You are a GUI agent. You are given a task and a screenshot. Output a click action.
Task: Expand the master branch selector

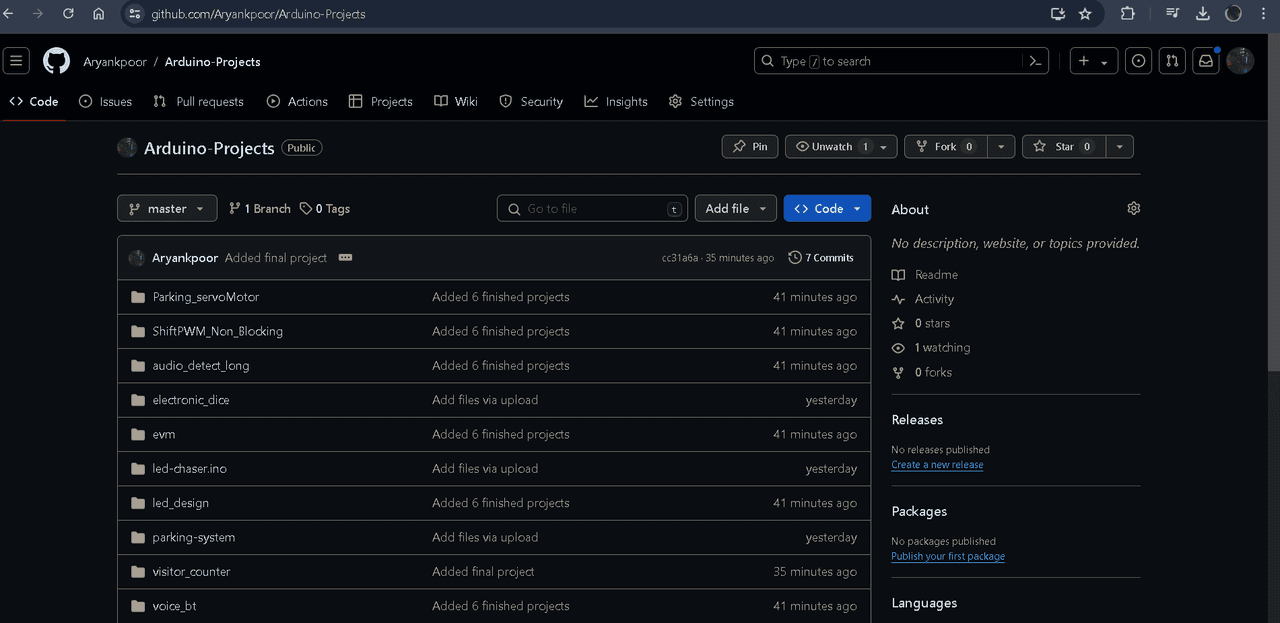pyautogui.click(x=167, y=208)
